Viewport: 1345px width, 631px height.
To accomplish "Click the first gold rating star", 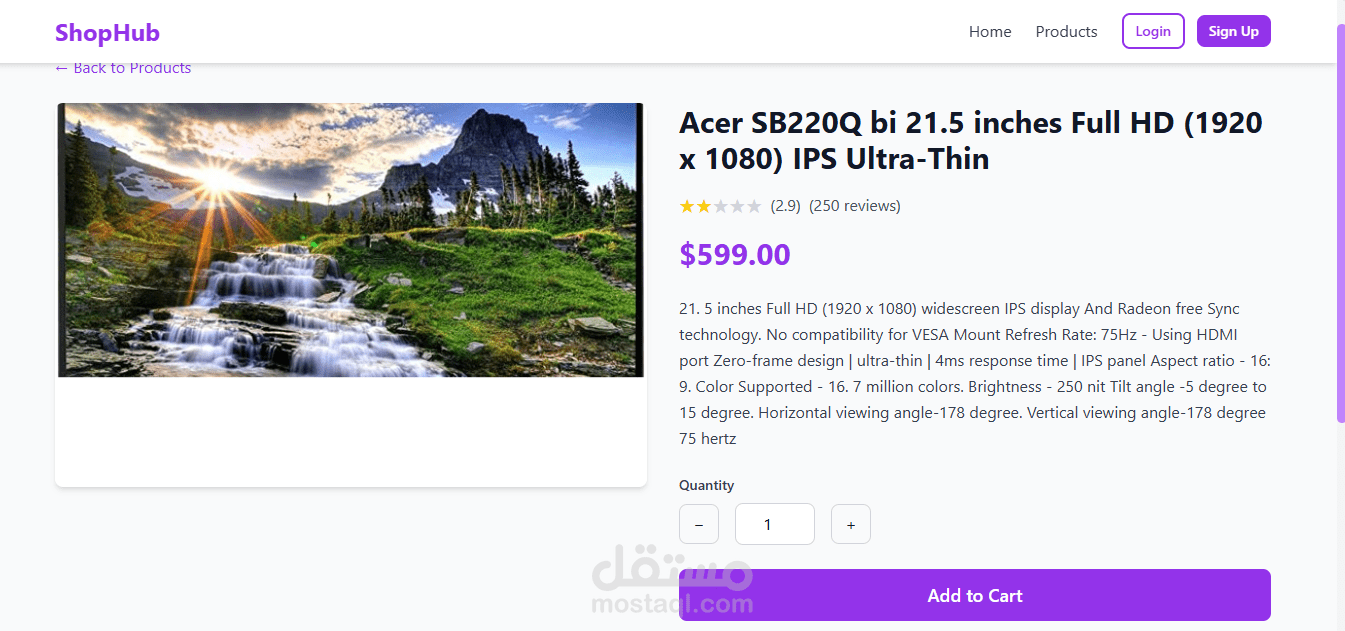I will (x=687, y=207).
